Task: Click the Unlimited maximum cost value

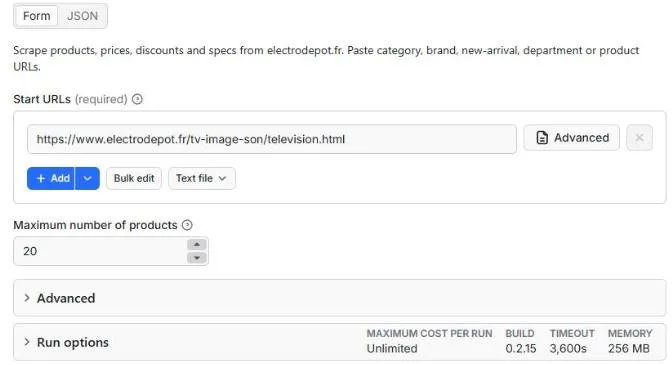Action: [392, 349]
